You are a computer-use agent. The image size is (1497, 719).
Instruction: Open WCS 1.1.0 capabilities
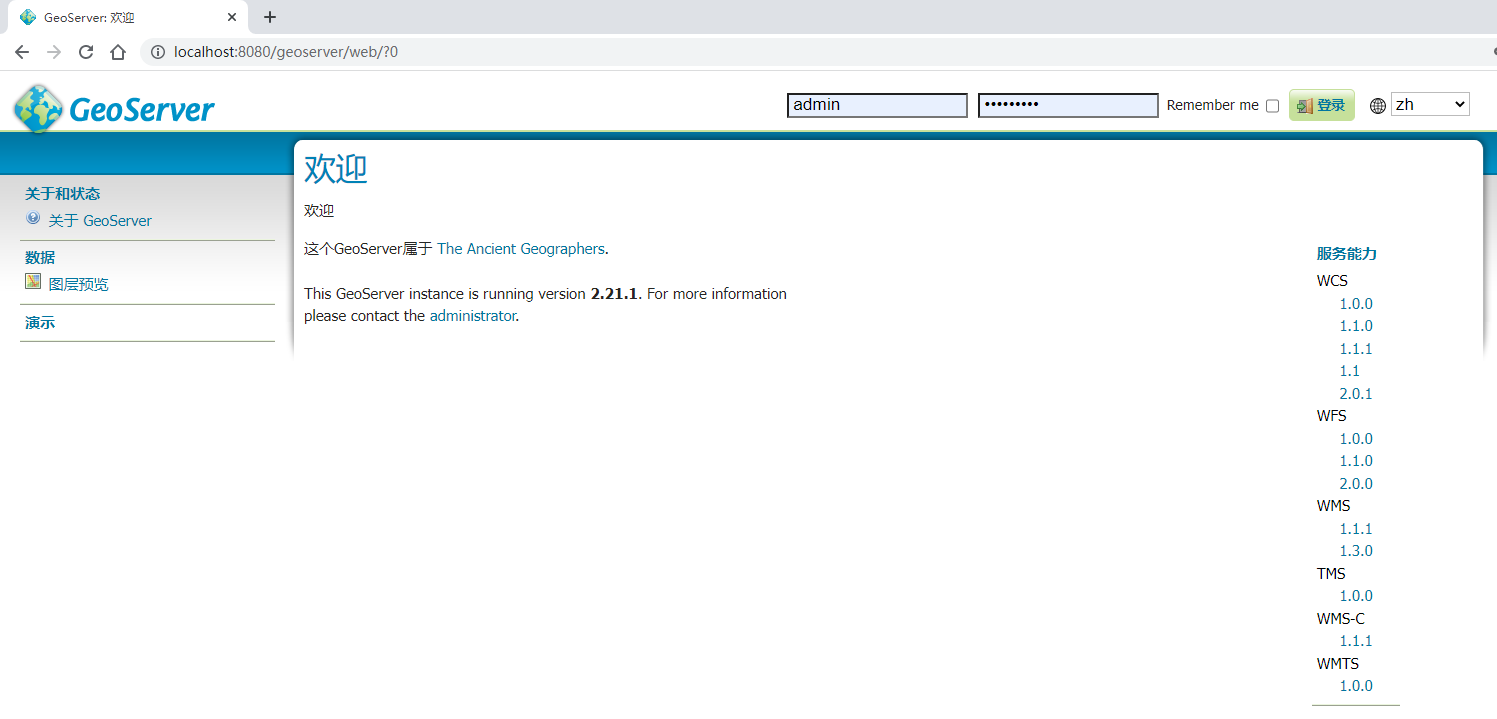pos(1356,326)
